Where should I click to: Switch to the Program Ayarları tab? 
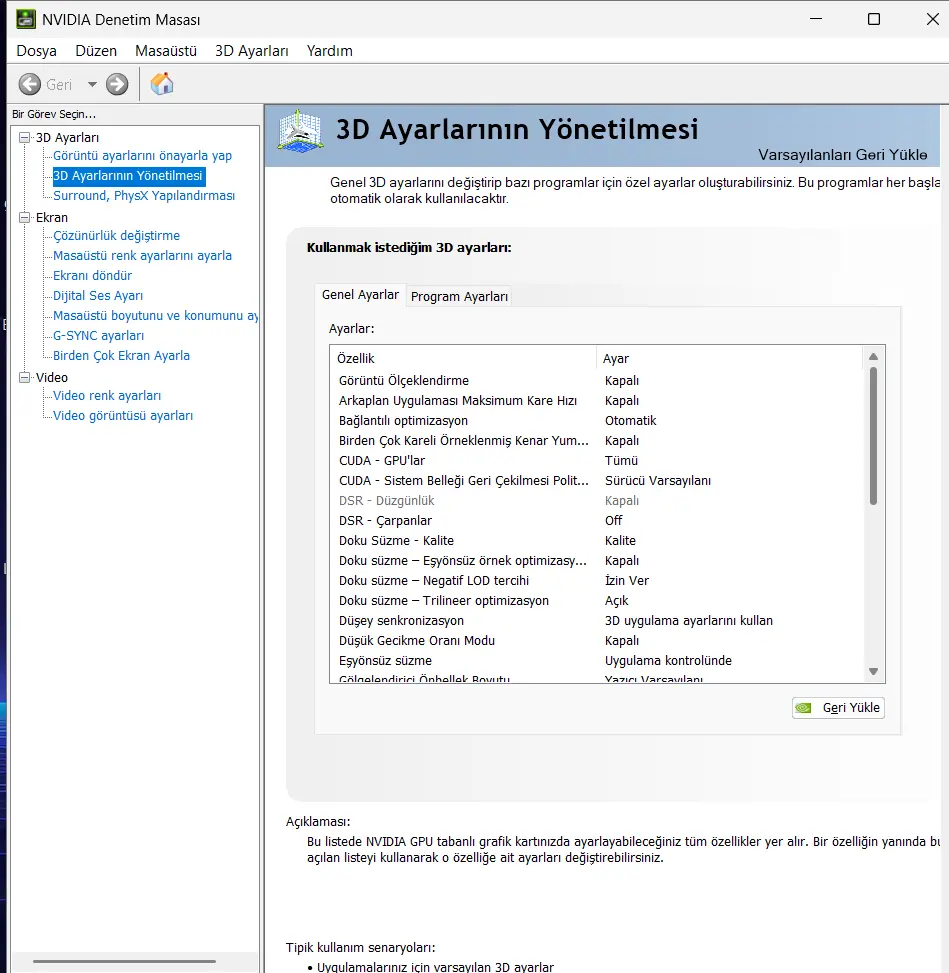459,297
